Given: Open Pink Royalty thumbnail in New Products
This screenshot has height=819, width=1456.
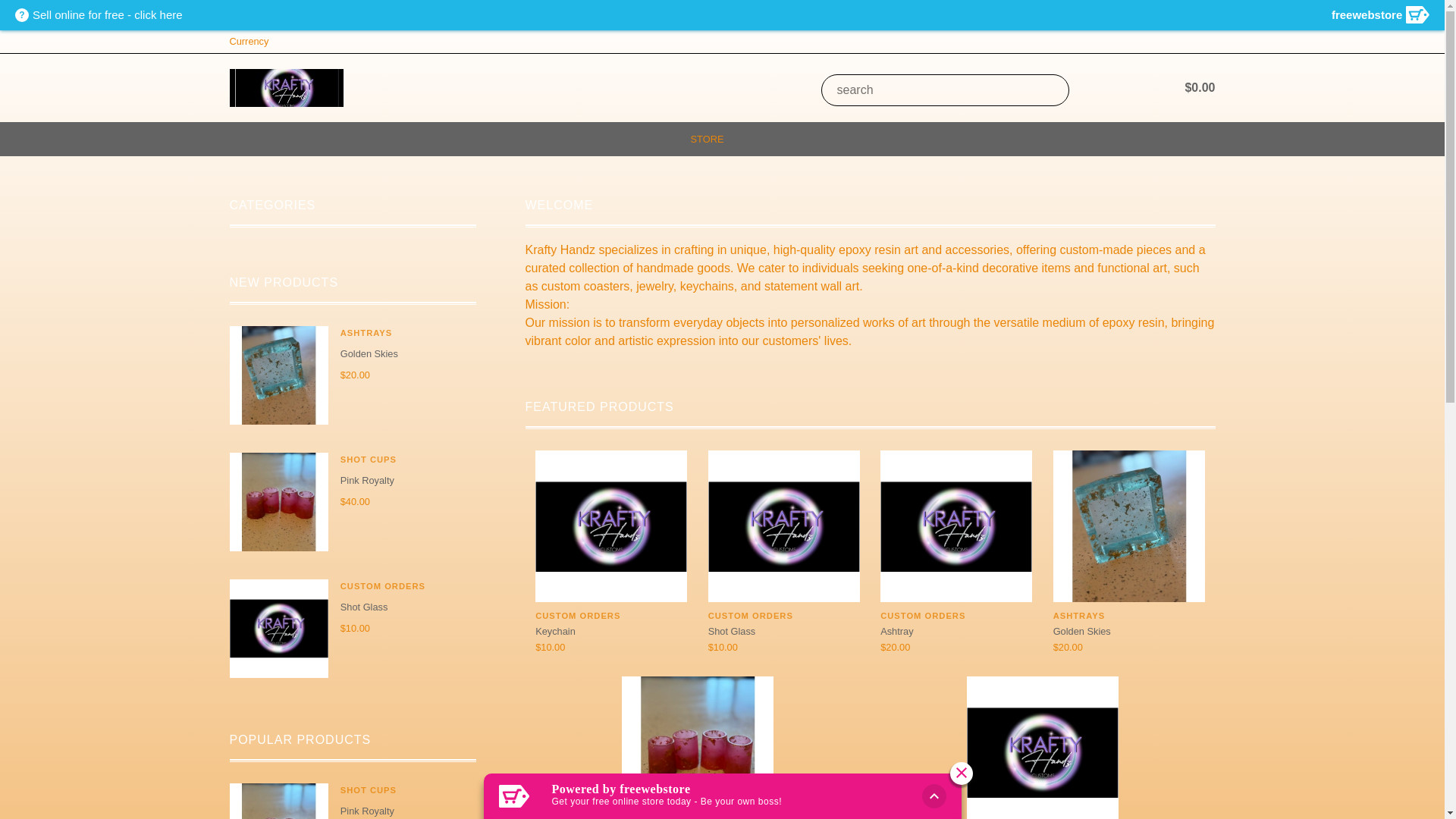Looking at the screenshot, I should pos(278,502).
